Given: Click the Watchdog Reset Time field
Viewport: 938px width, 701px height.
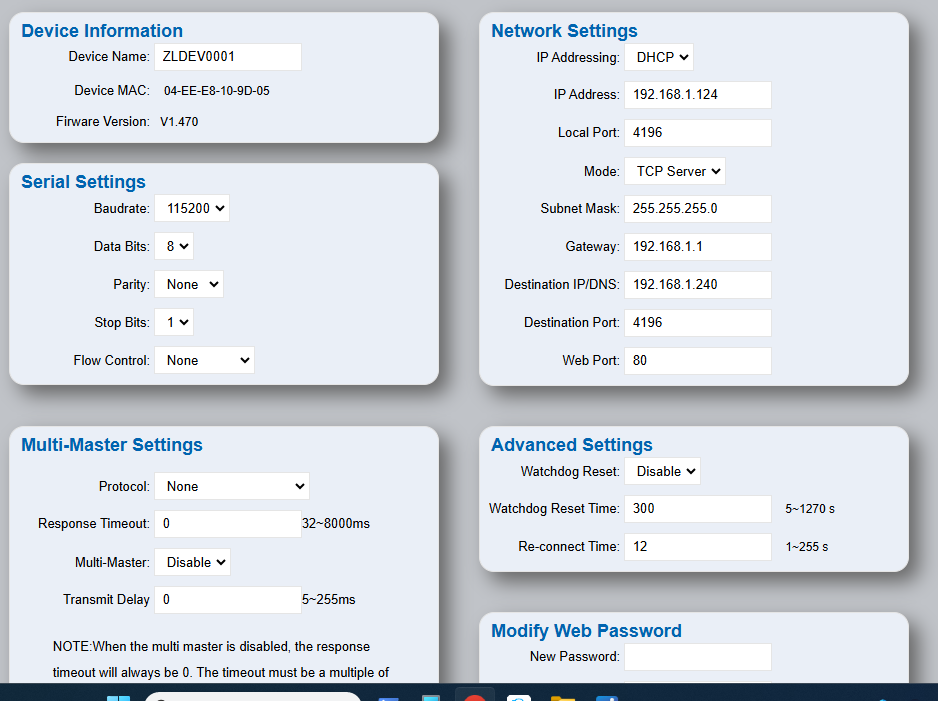Looking at the screenshot, I should tap(698, 509).
